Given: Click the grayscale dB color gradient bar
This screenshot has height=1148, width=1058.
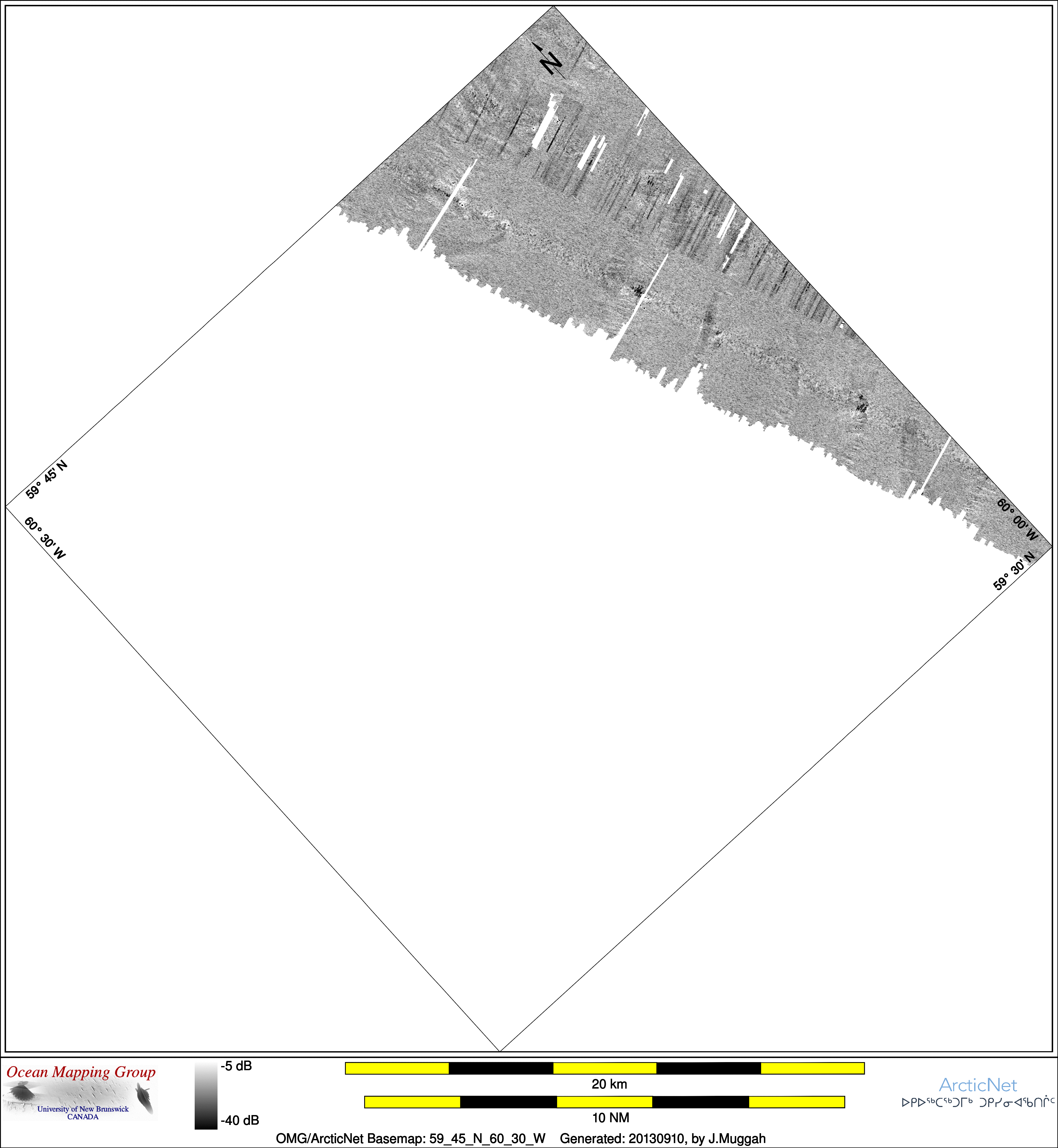Looking at the screenshot, I should click(206, 1096).
